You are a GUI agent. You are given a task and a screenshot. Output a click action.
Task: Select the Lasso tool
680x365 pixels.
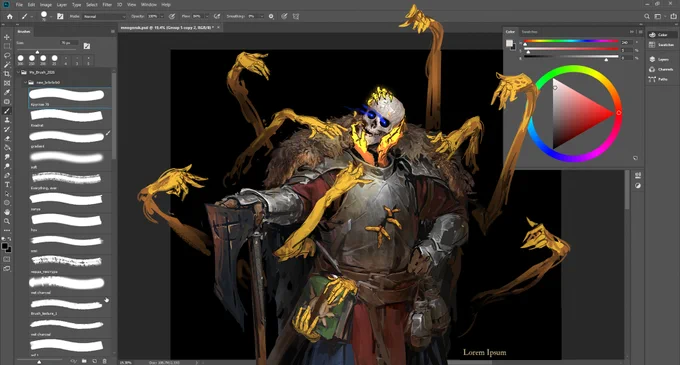[x=7, y=55]
